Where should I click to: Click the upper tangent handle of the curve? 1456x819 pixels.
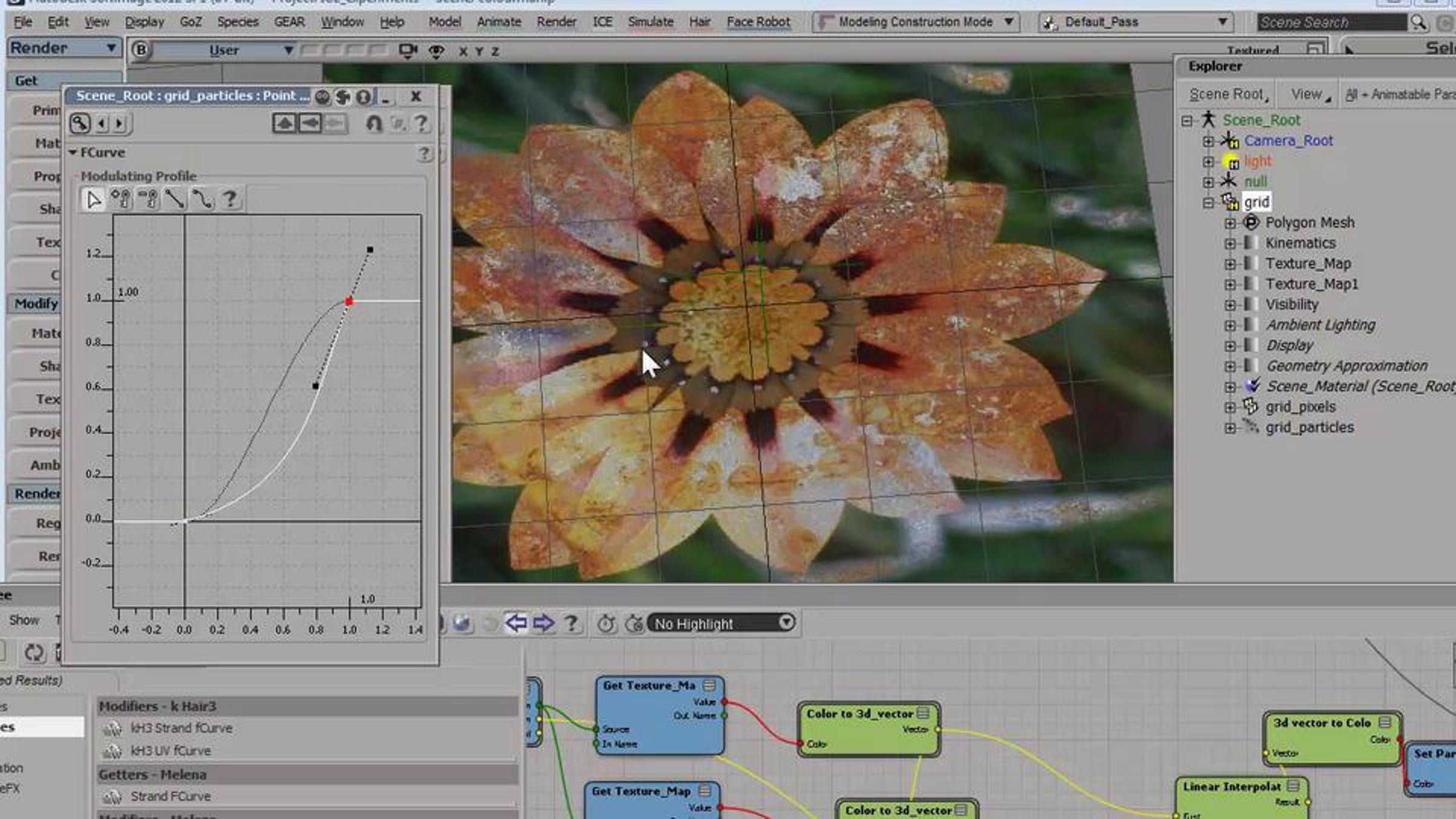tap(370, 250)
